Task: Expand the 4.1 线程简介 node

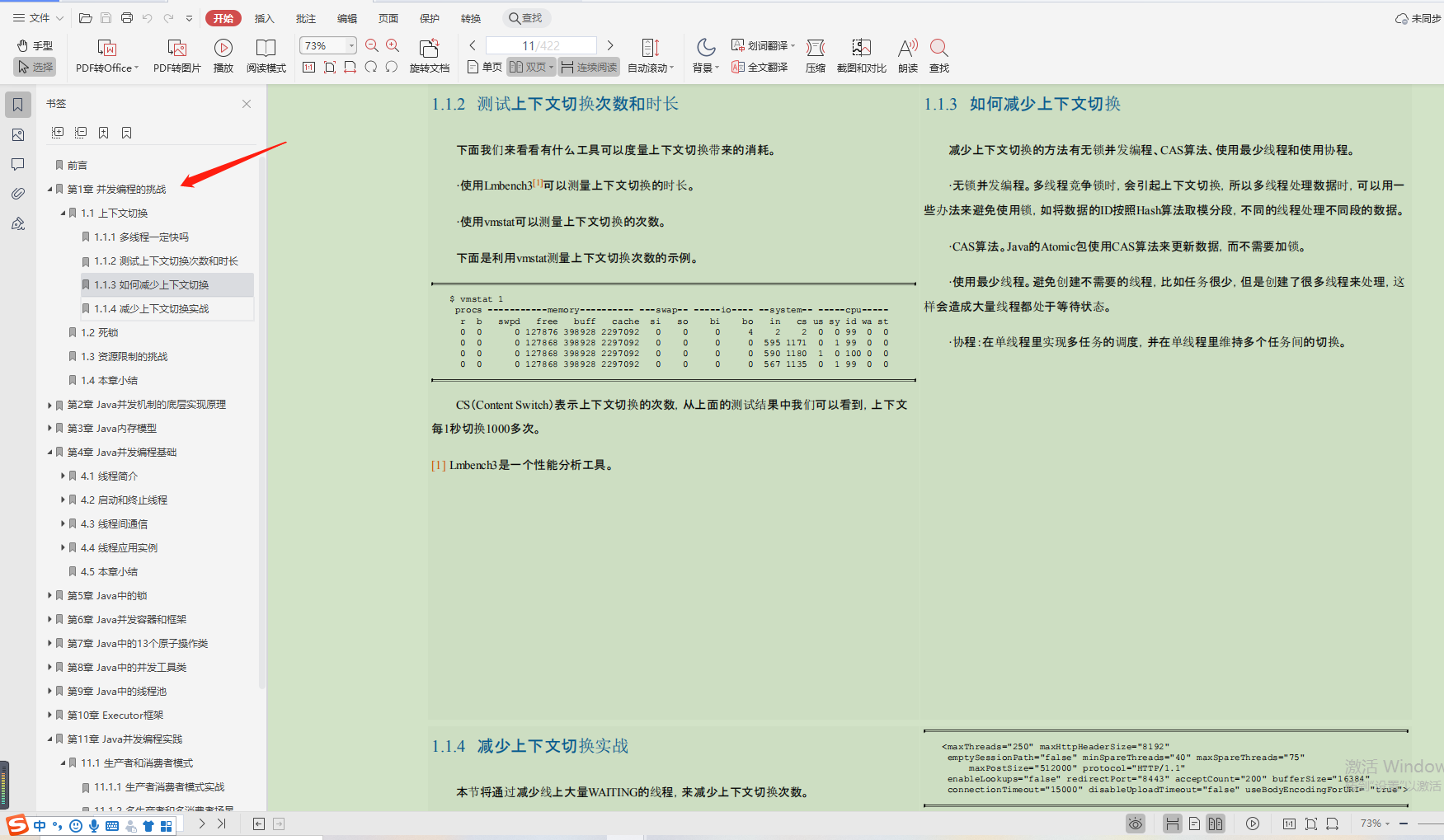Action: (x=63, y=476)
